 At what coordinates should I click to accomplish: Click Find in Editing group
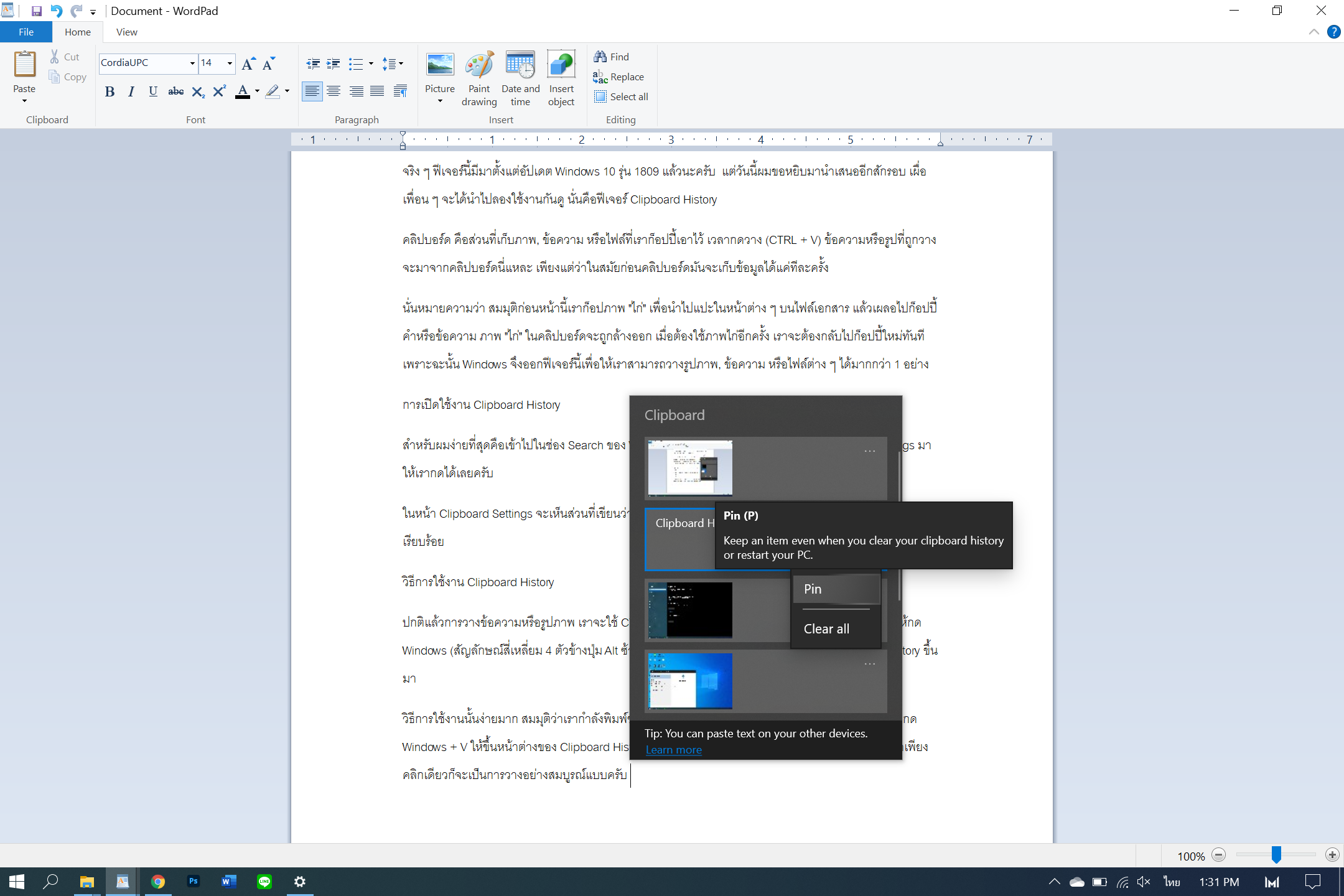(x=612, y=57)
